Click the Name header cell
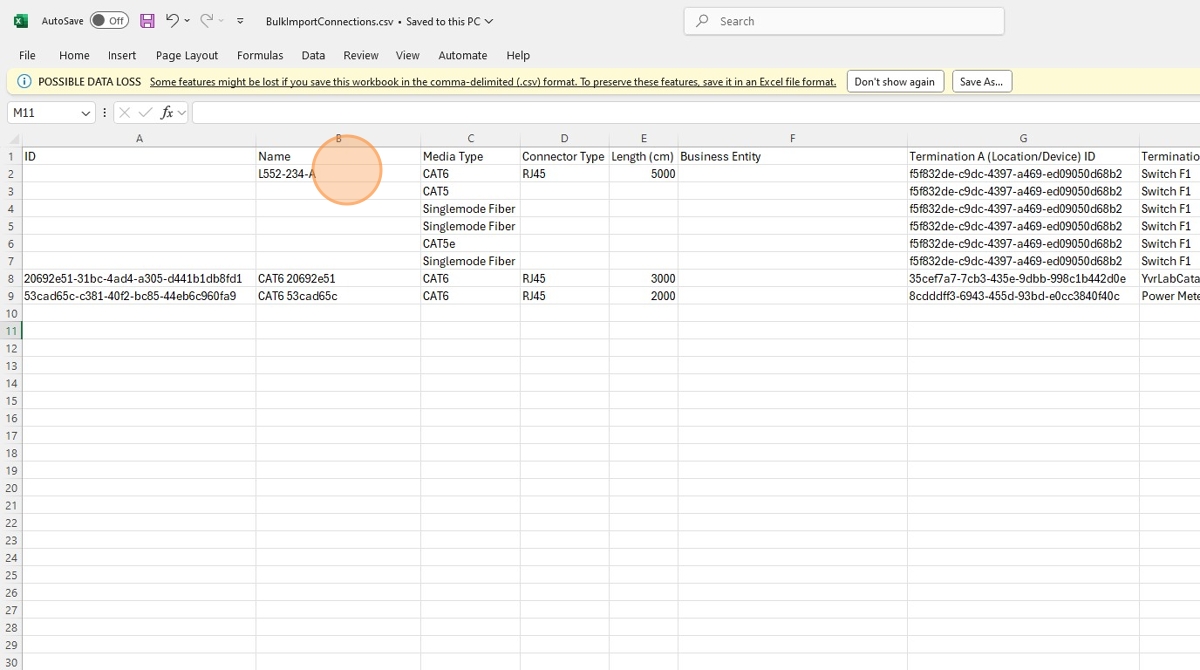 338,157
